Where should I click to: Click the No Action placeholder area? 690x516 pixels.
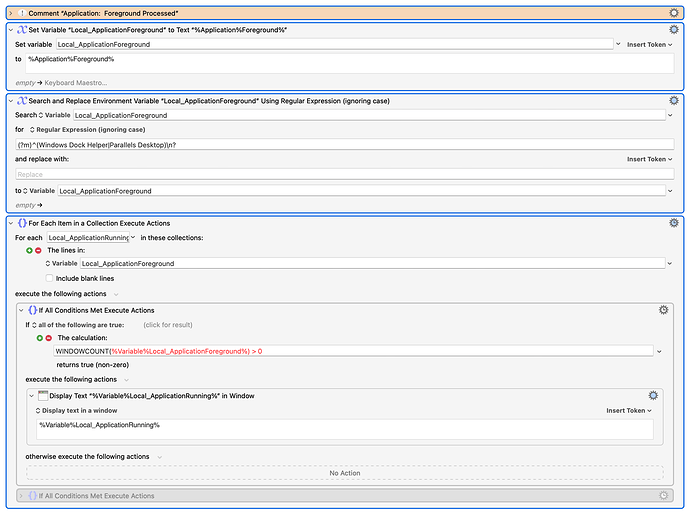coord(344,473)
